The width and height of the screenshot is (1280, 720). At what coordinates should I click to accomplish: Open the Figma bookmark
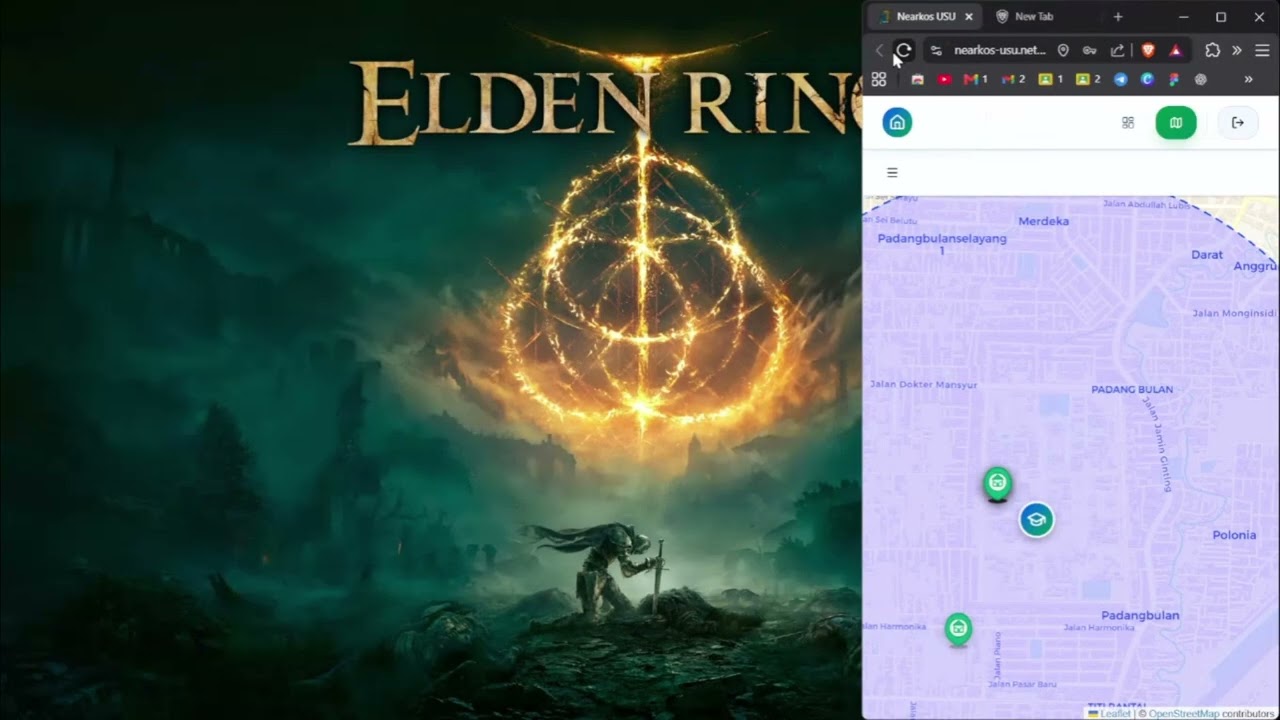click(x=1174, y=79)
